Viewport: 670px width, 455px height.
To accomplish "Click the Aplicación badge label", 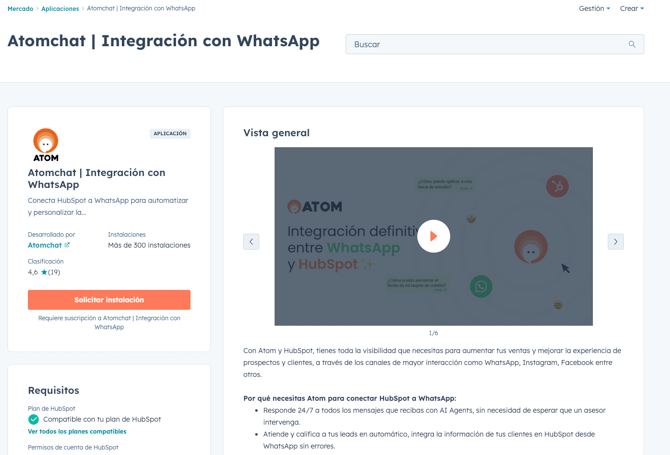I will coord(170,134).
